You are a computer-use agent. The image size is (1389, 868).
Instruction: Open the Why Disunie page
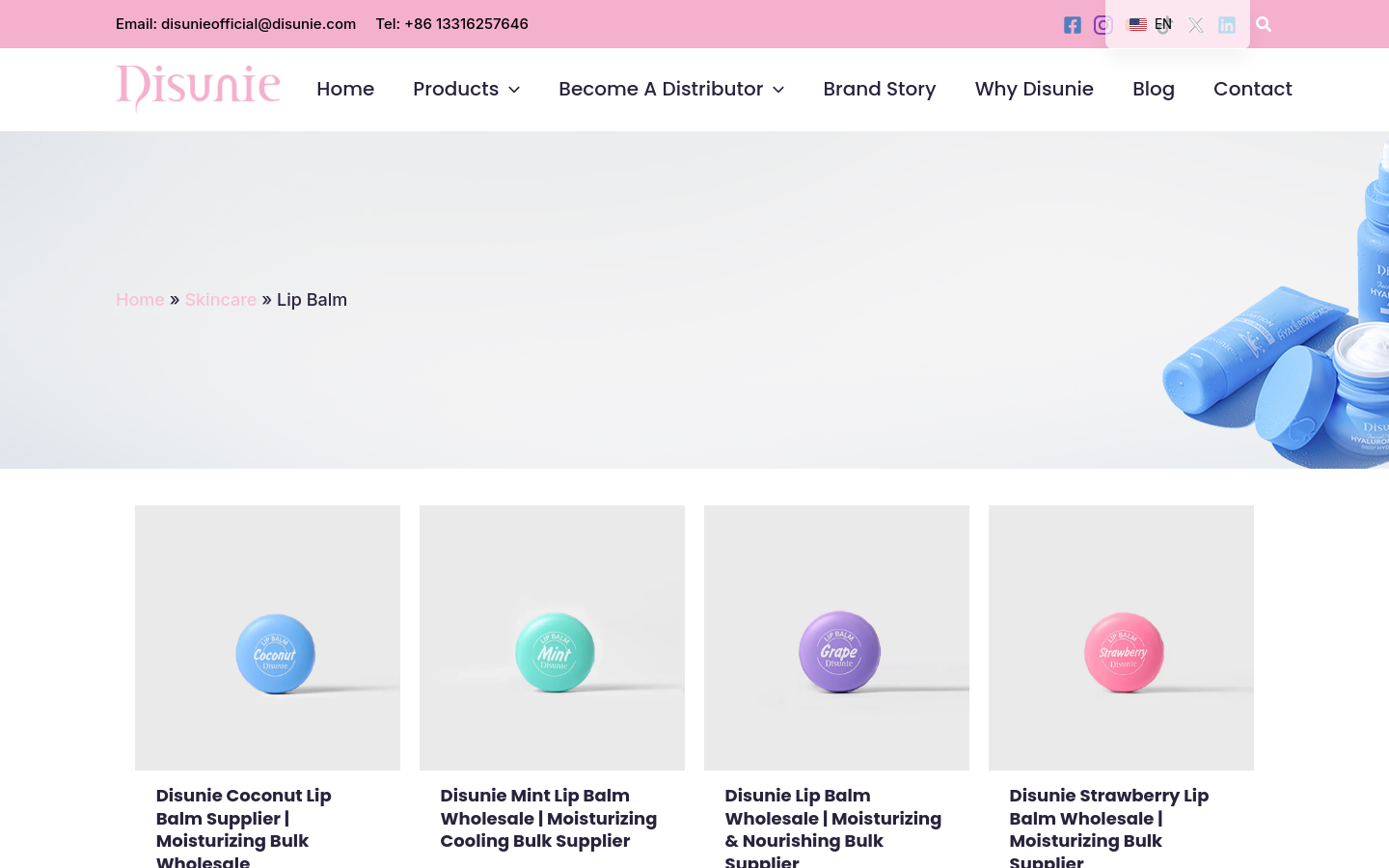click(1034, 89)
